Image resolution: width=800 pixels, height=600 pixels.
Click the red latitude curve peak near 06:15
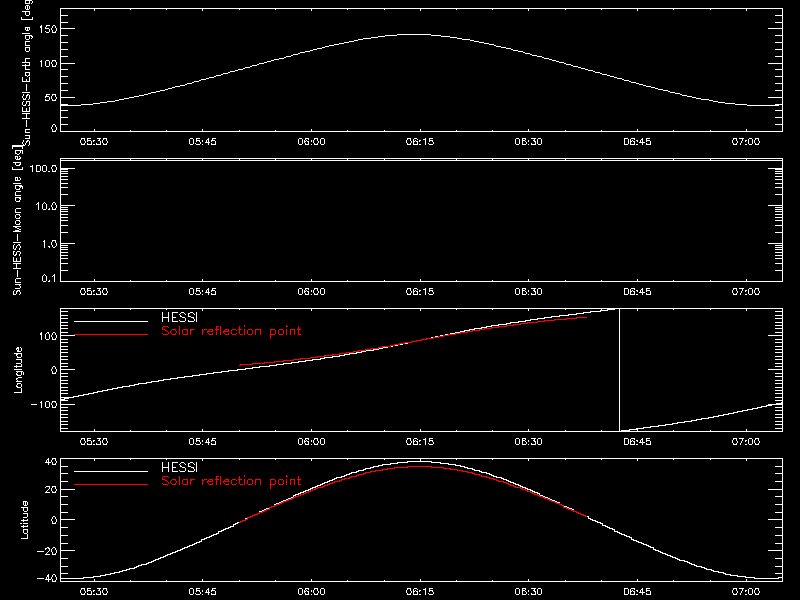[420, 466]
